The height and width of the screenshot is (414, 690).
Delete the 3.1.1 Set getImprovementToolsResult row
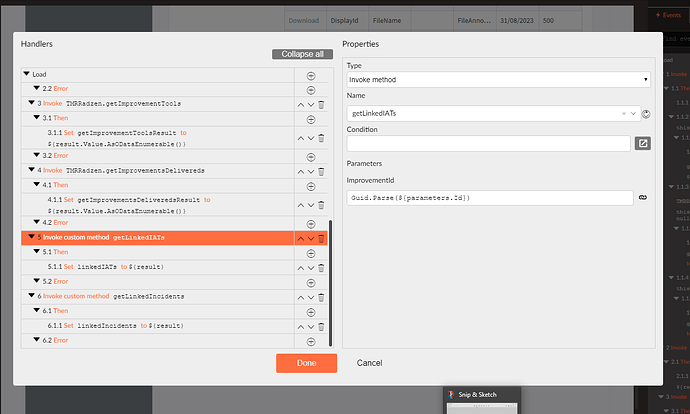[x=321, y=138]
